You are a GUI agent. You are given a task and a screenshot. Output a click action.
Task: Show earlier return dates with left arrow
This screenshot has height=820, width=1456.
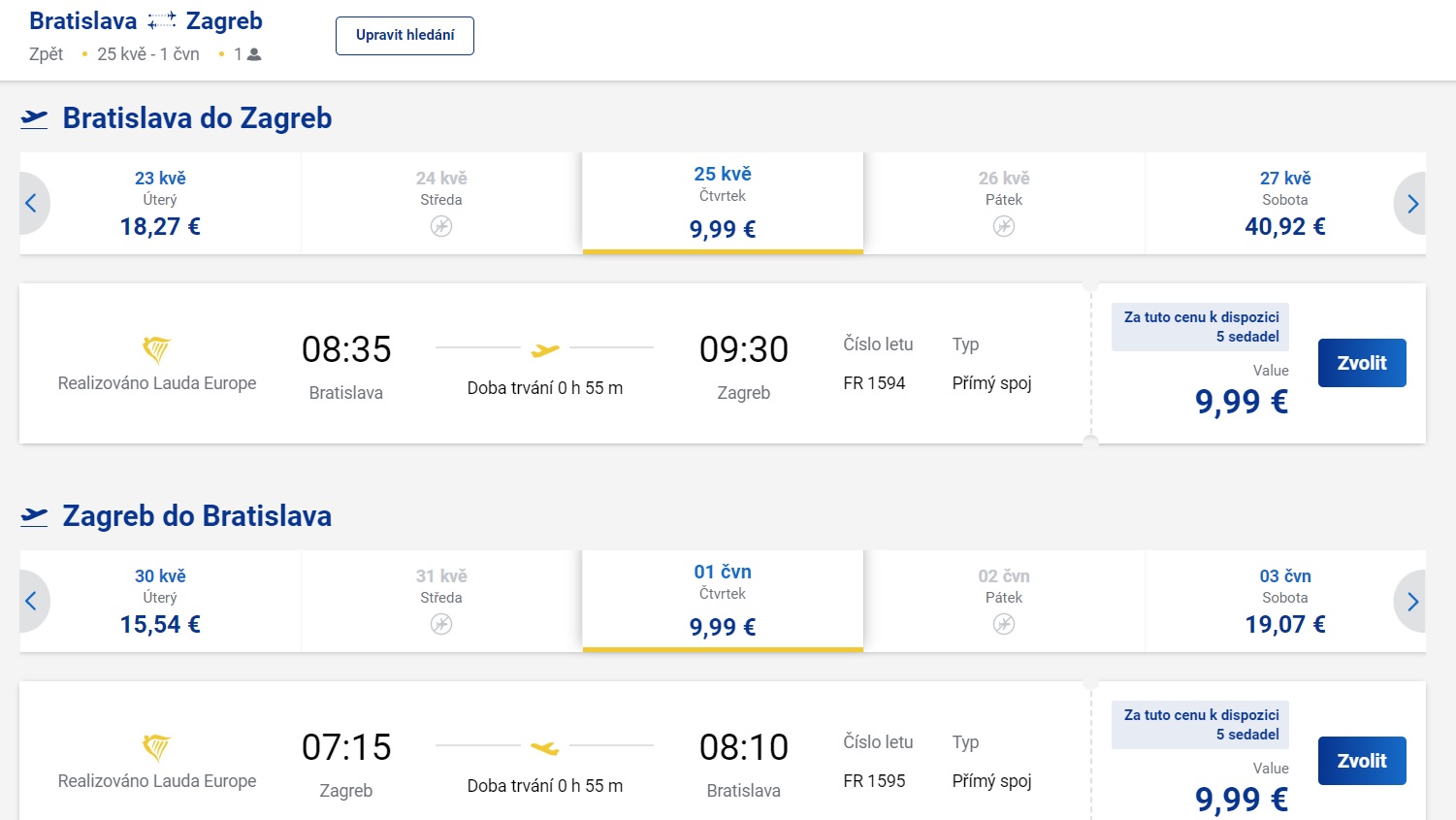click(x=32, y=601)
